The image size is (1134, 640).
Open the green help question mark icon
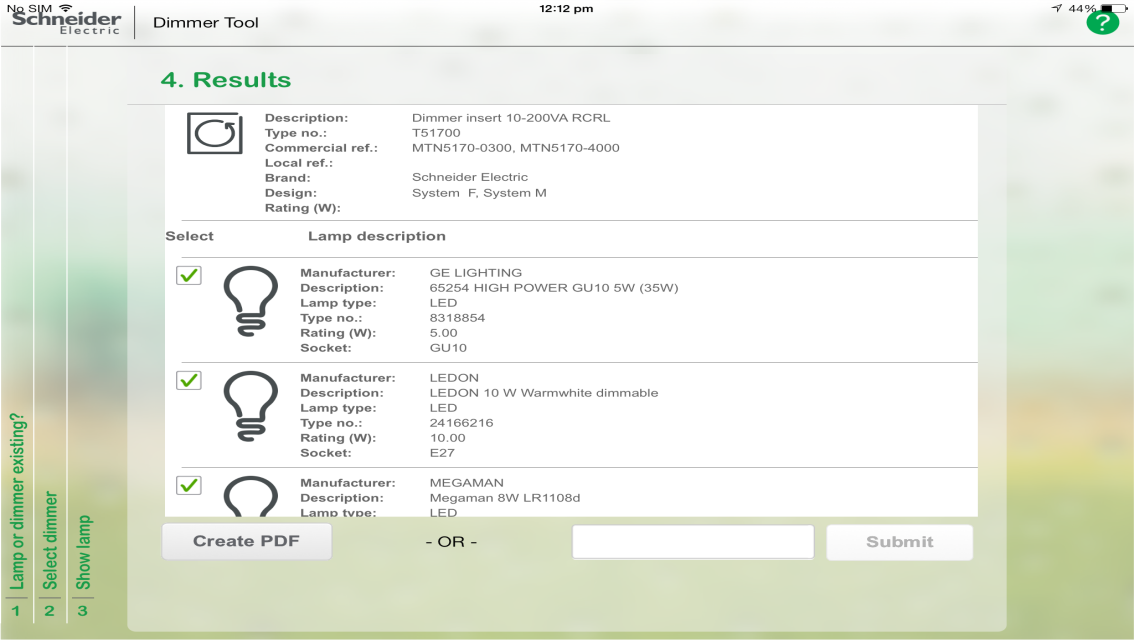click(1102, 23)
